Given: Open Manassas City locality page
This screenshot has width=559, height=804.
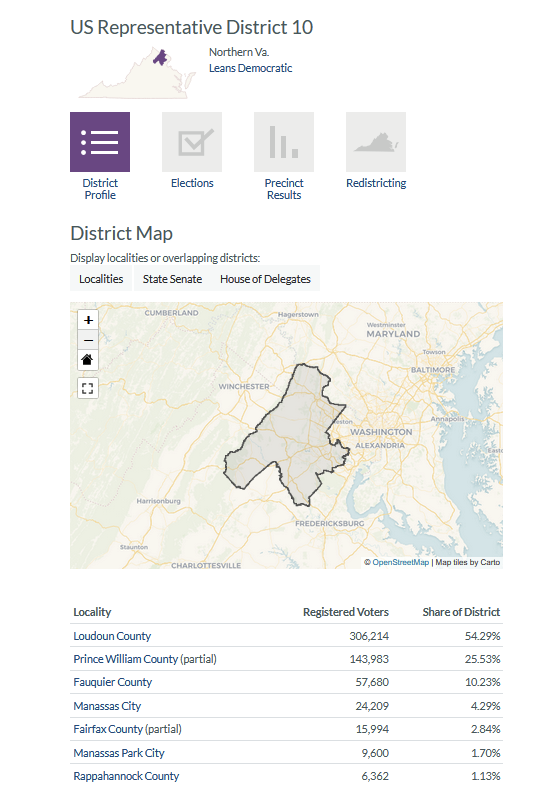Looking at the screenshot, I should [x=107, y=706].
